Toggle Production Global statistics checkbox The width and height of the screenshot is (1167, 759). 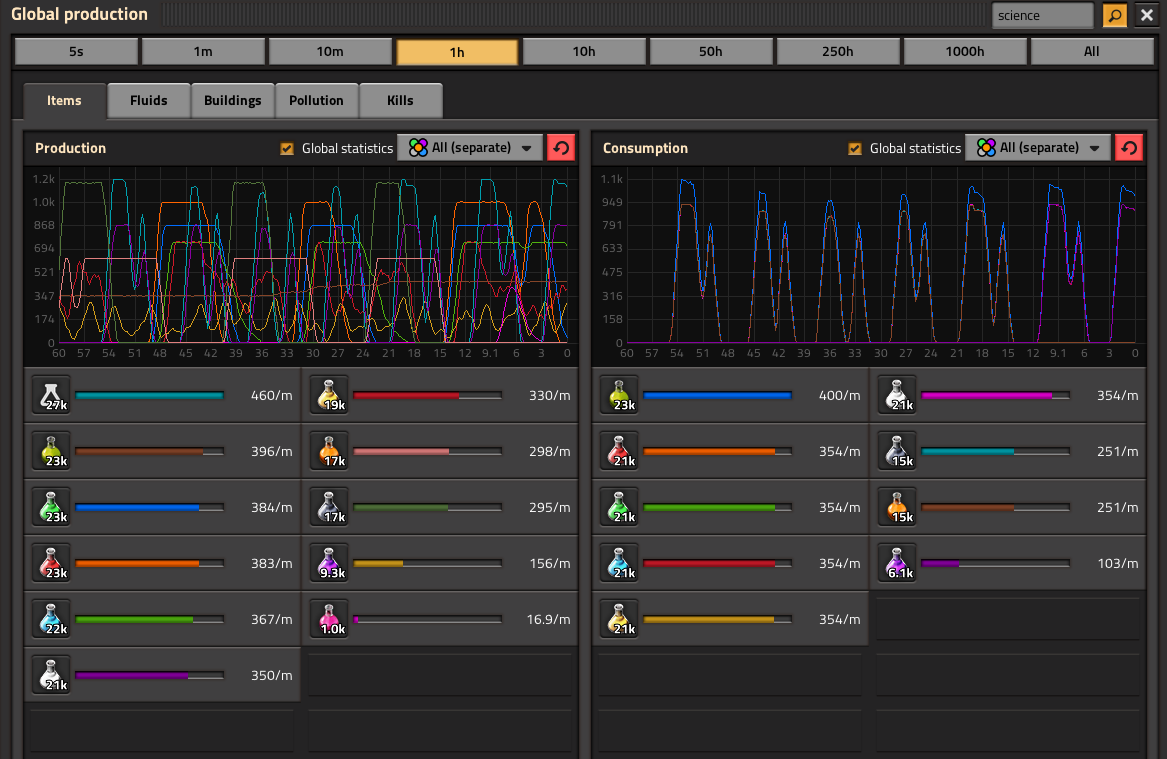click(287, 148)
